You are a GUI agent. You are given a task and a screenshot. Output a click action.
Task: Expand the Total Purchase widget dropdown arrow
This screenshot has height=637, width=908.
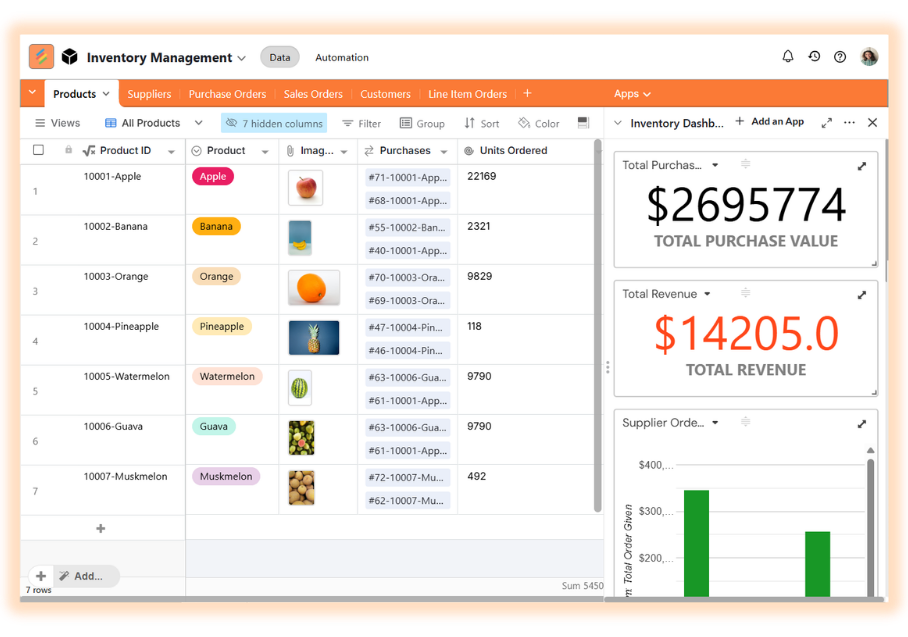point(714,166)
